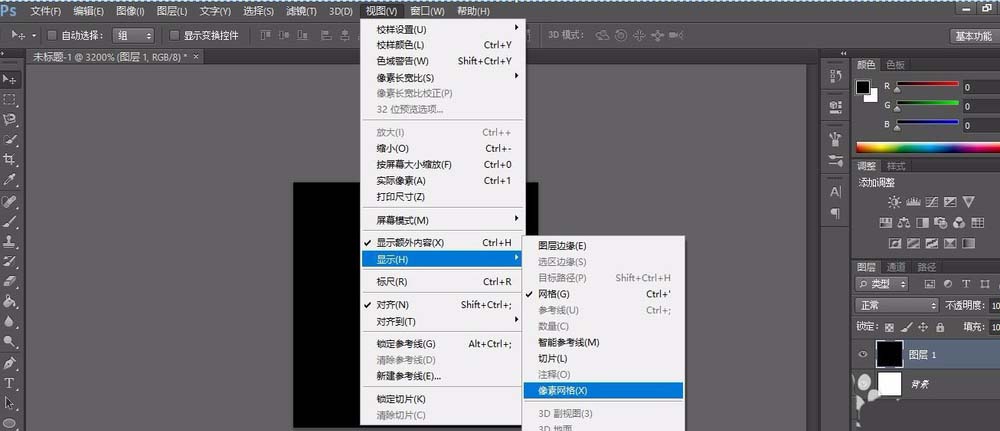
Task: Toggle lock all for the layer
Action: coord(939,327)
